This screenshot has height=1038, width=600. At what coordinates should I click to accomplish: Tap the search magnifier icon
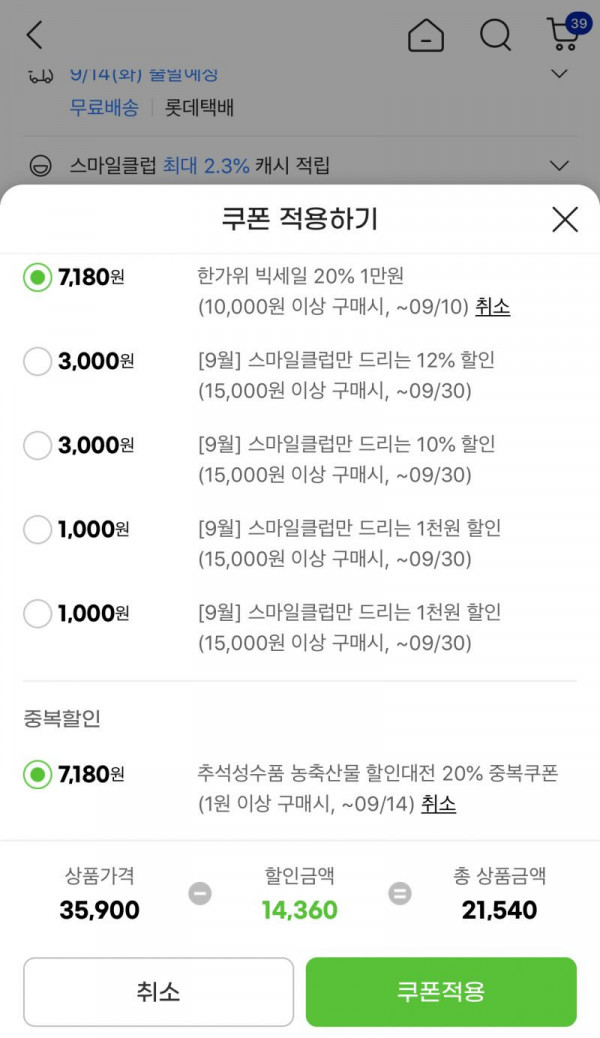pos(495,34)
